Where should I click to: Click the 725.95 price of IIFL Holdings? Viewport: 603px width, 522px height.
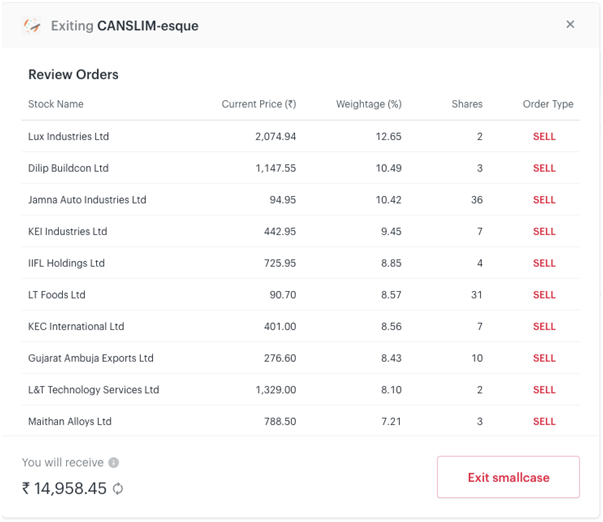(280, 263)
